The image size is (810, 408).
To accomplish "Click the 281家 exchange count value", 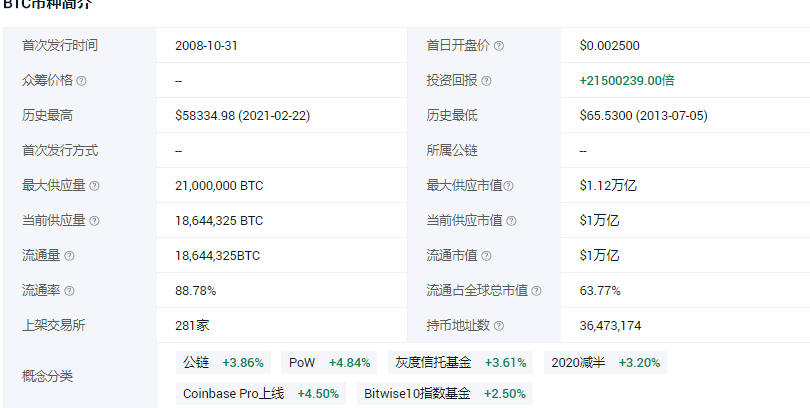I will point(192,326).
